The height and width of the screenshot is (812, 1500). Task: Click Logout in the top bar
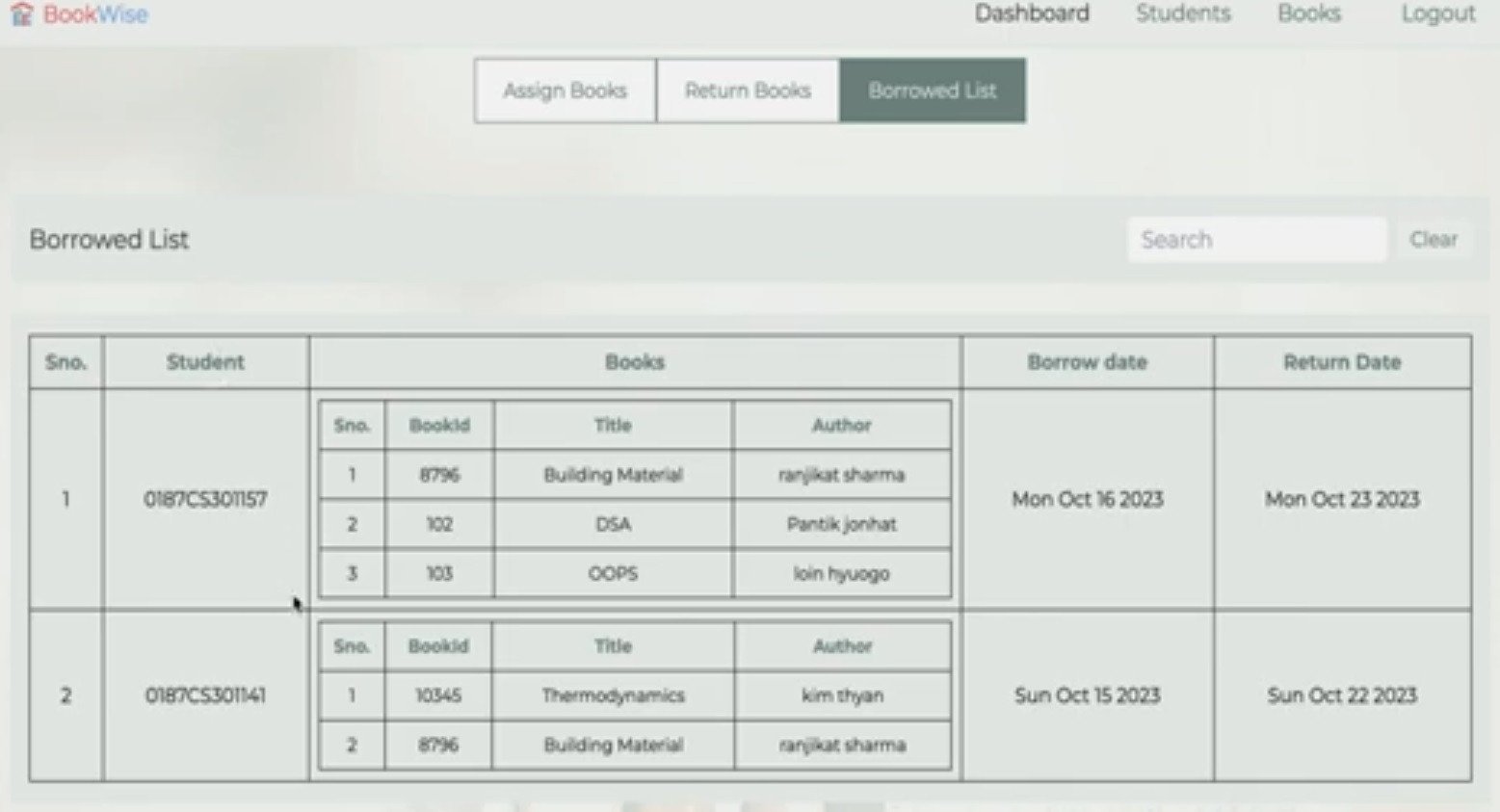[x=1437, y=13]
